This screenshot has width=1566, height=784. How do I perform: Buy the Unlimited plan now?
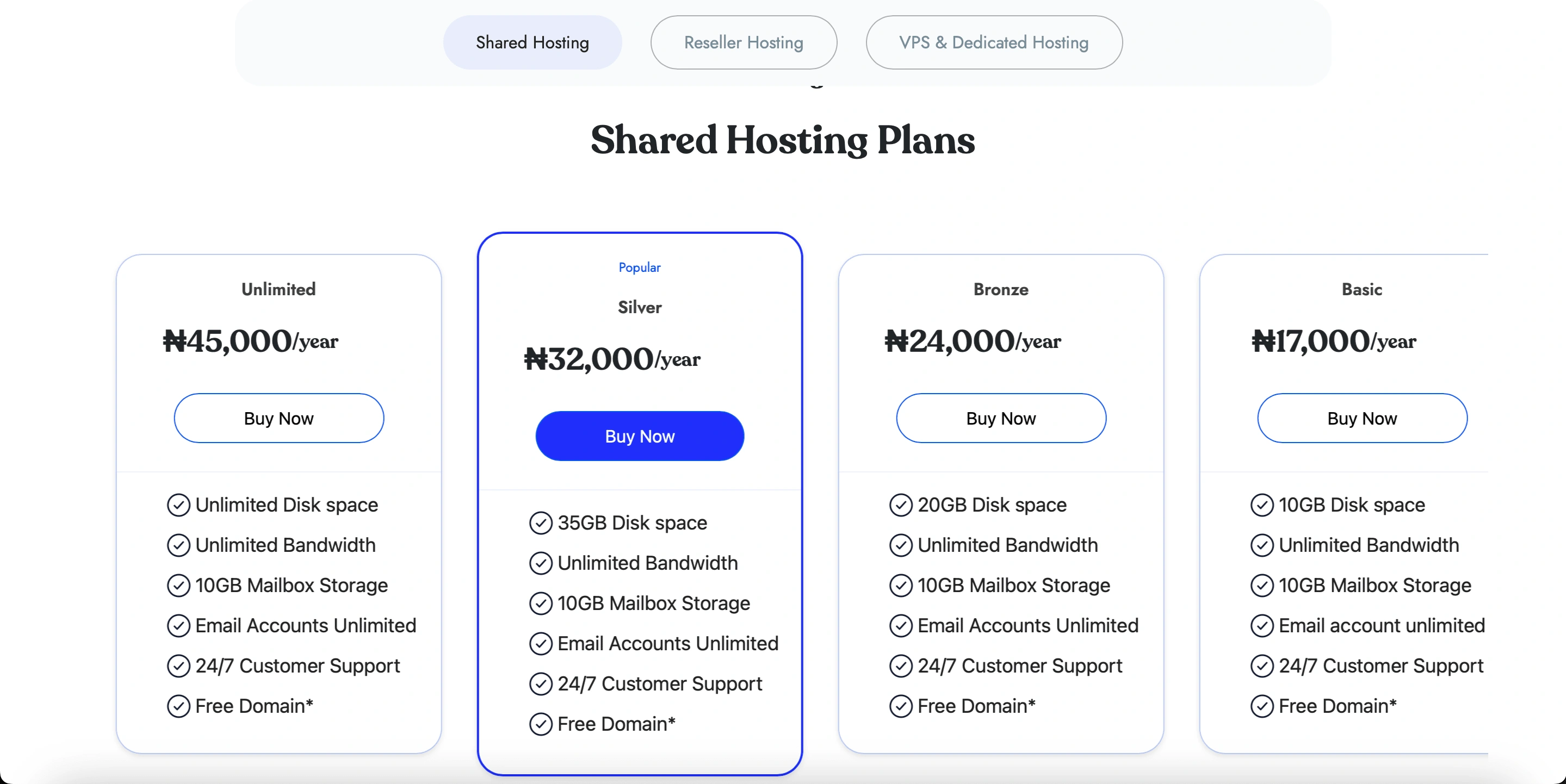(278, 418)
